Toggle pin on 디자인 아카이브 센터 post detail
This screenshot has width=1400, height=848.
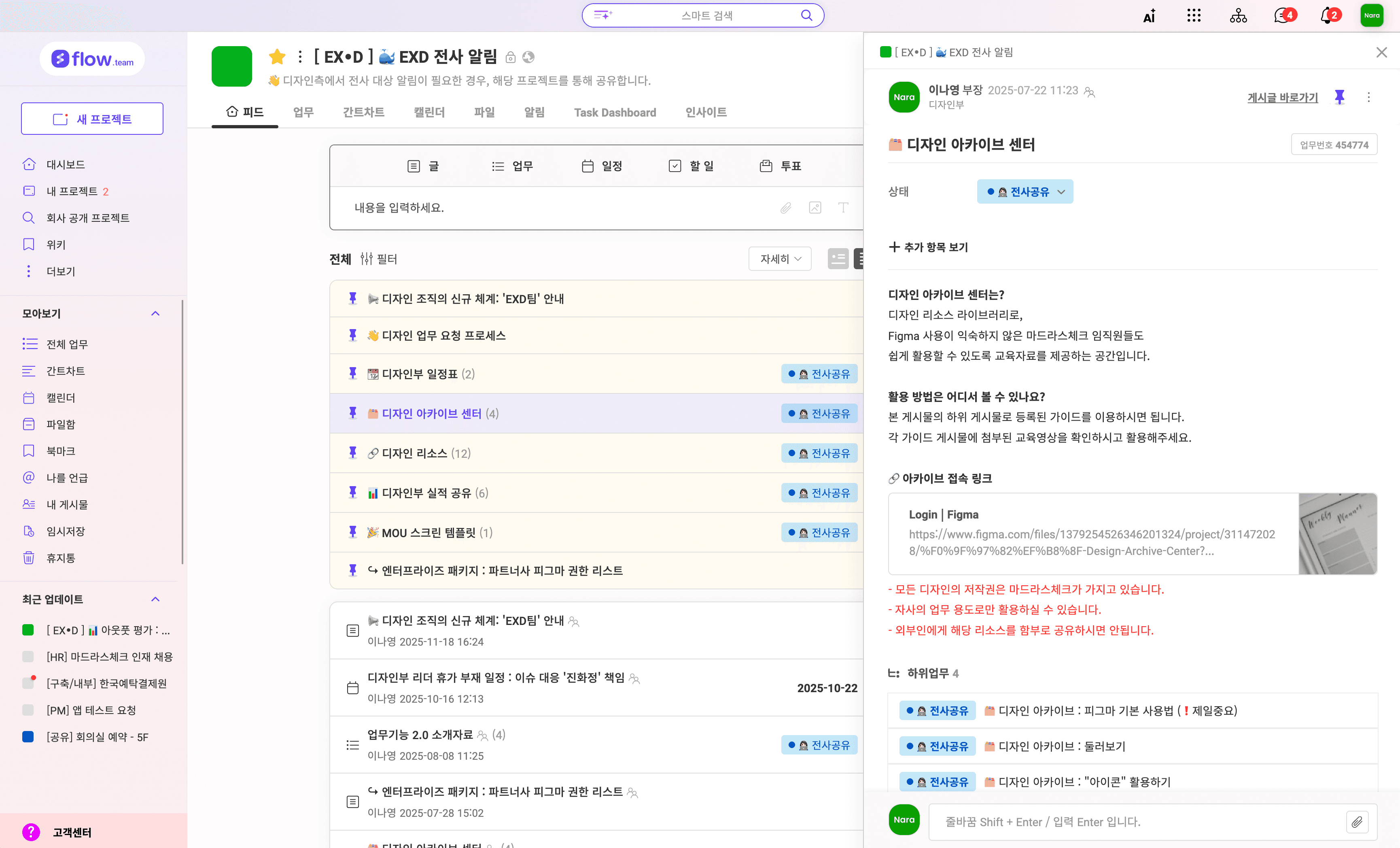(1339, 97)
